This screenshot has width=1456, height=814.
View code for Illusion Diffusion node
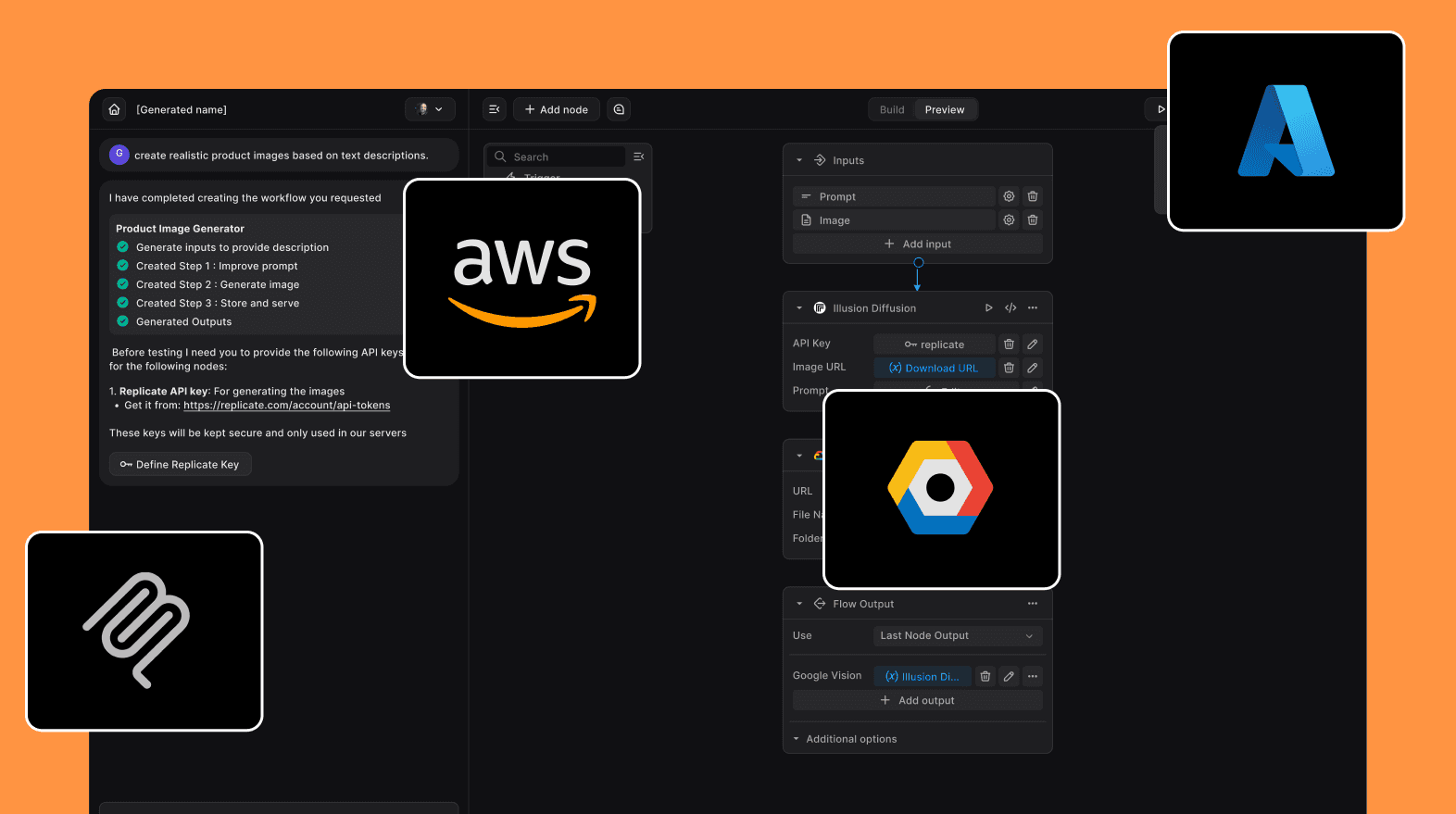click(1010, 308)
